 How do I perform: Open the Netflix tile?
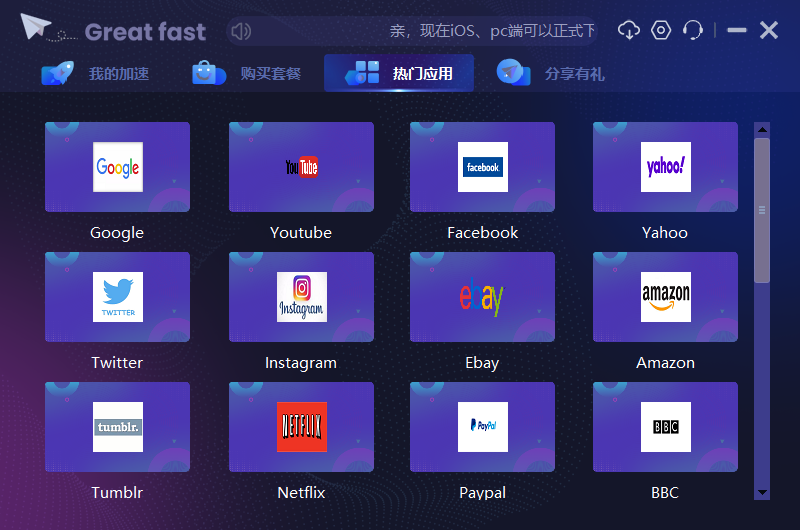tap(301, 427)
